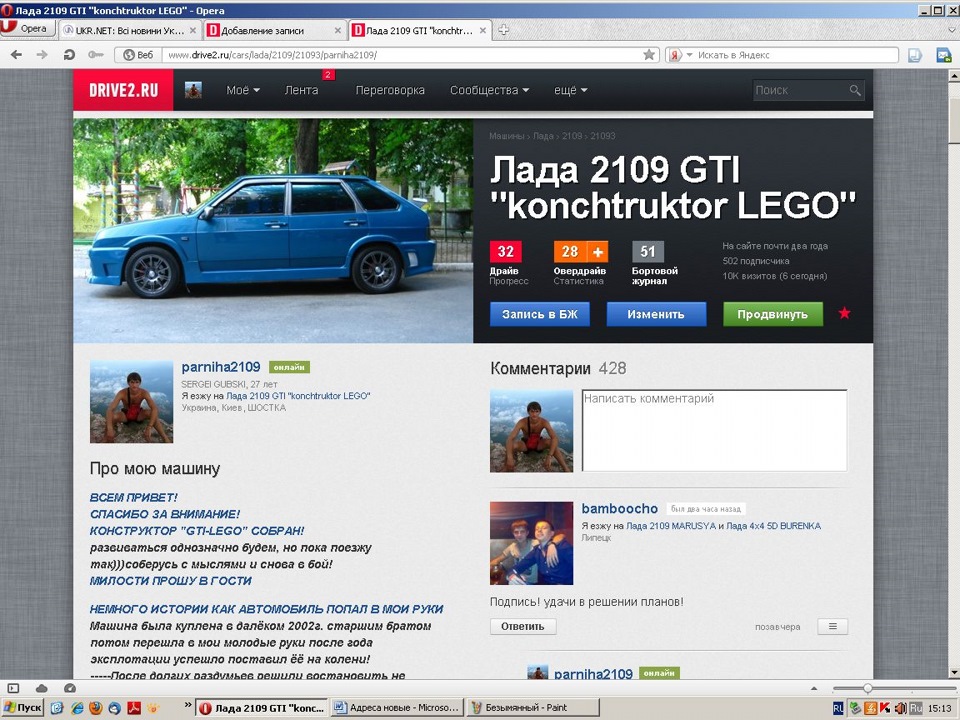960x720 pixels.
Task: Click the red 32 Драйв counter
Action: (x=506, y=252)
